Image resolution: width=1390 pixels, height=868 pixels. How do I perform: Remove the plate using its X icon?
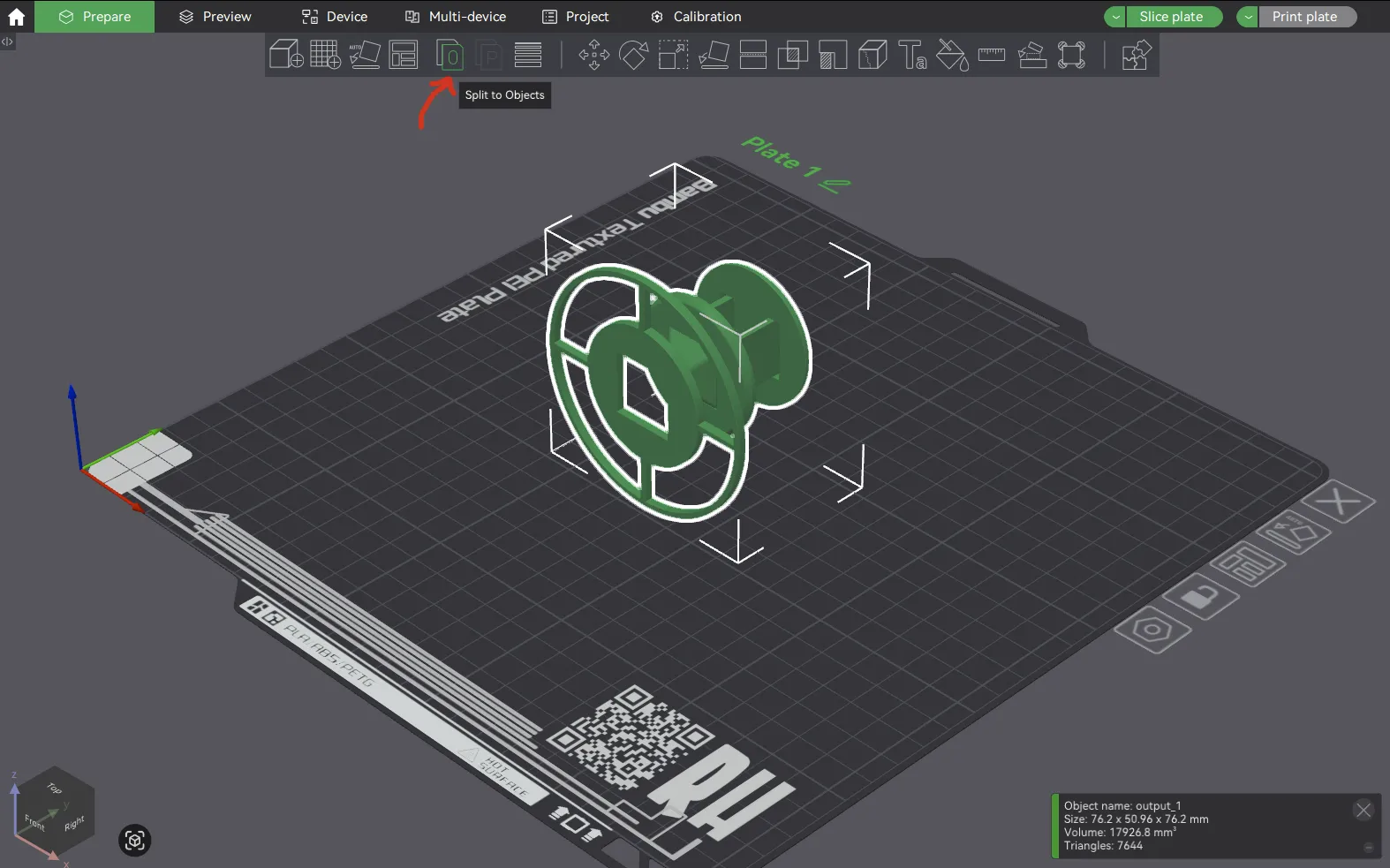tap(1341, 502)
